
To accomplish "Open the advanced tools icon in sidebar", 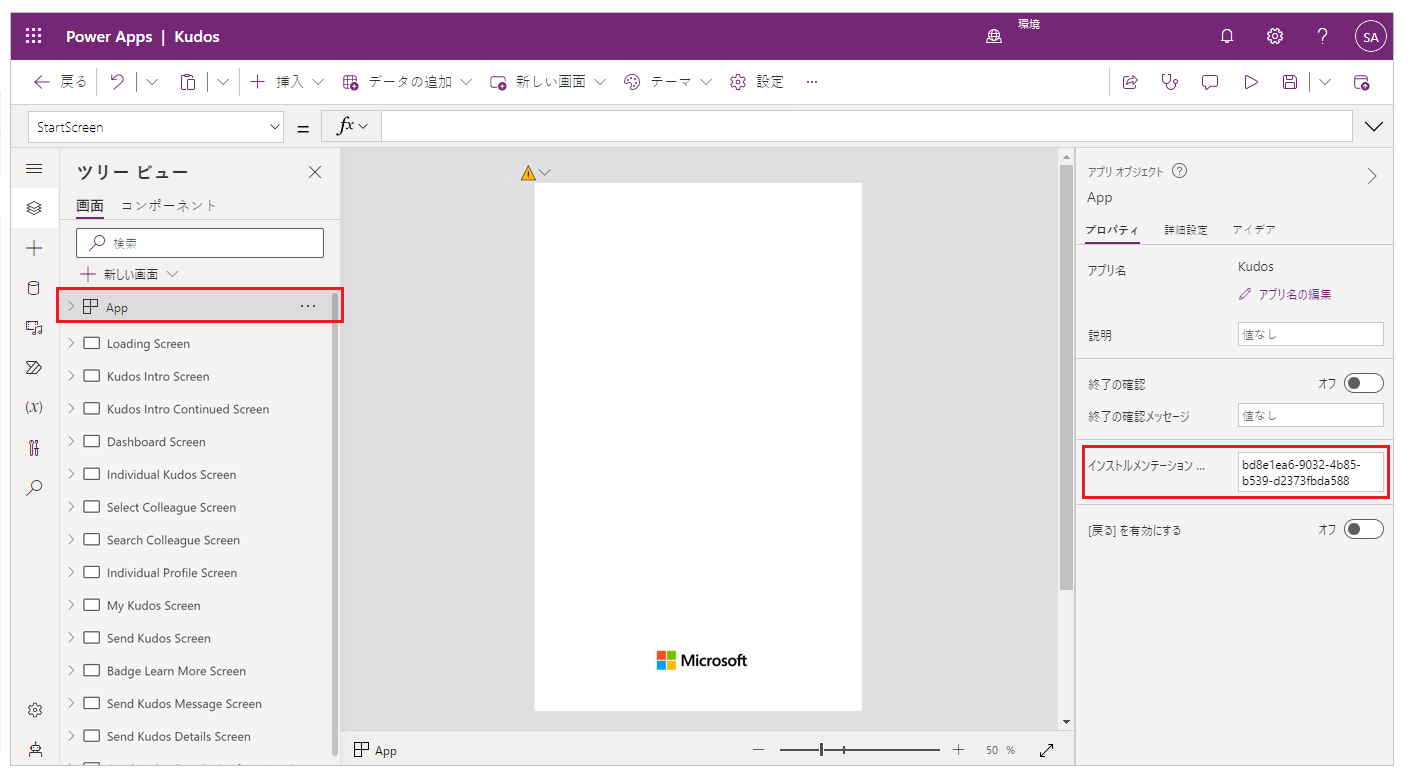I will pos(34,448).
